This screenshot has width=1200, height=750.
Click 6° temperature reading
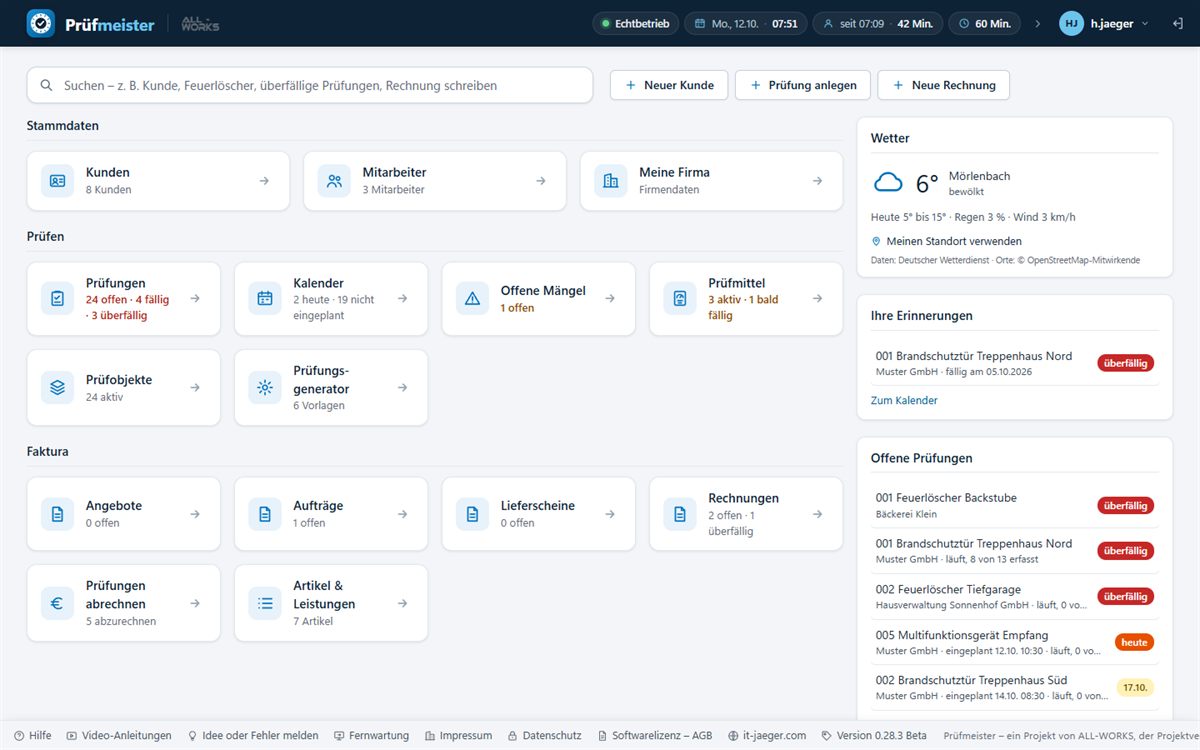tap(927, 183)
